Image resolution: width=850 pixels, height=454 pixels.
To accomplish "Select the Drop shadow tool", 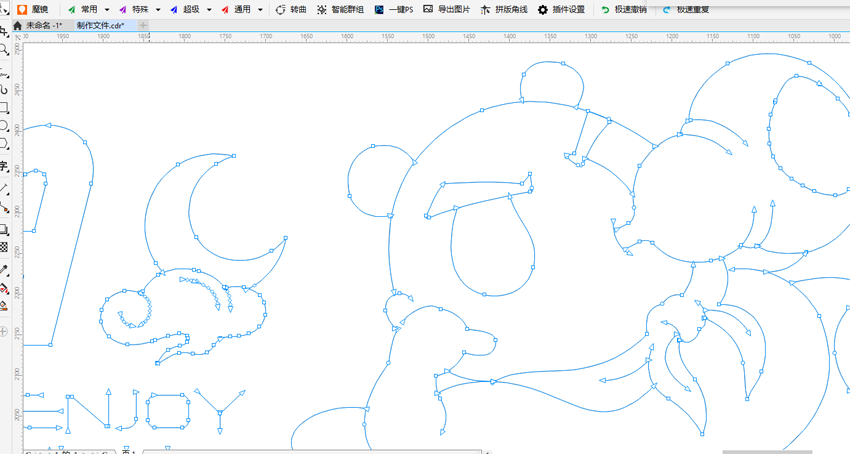I will 4,229.
